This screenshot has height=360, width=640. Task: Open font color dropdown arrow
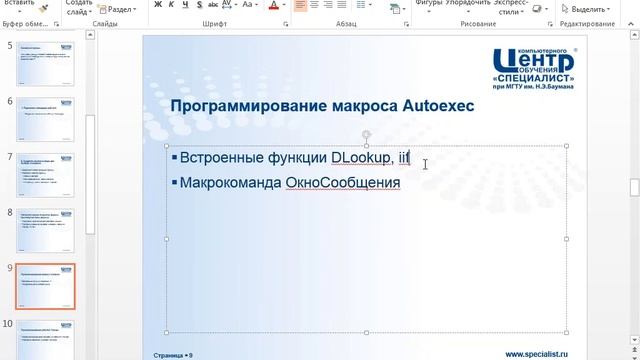[x=284, y=5]
